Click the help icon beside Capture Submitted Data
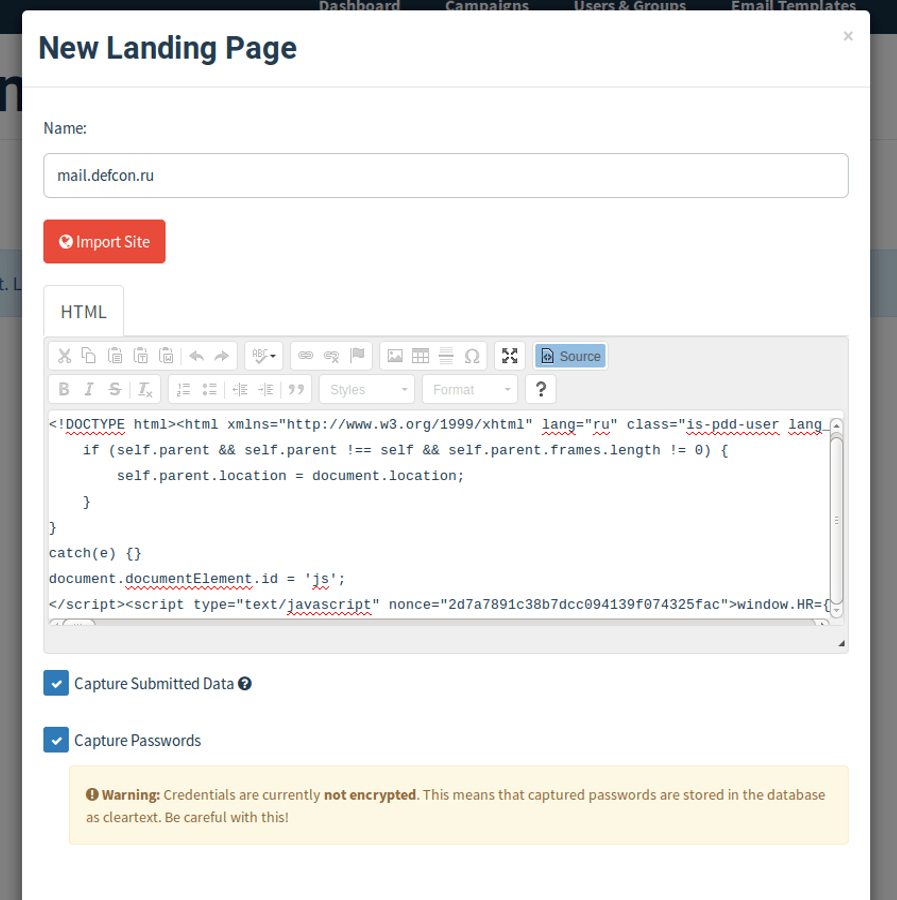 pos(245,684)
